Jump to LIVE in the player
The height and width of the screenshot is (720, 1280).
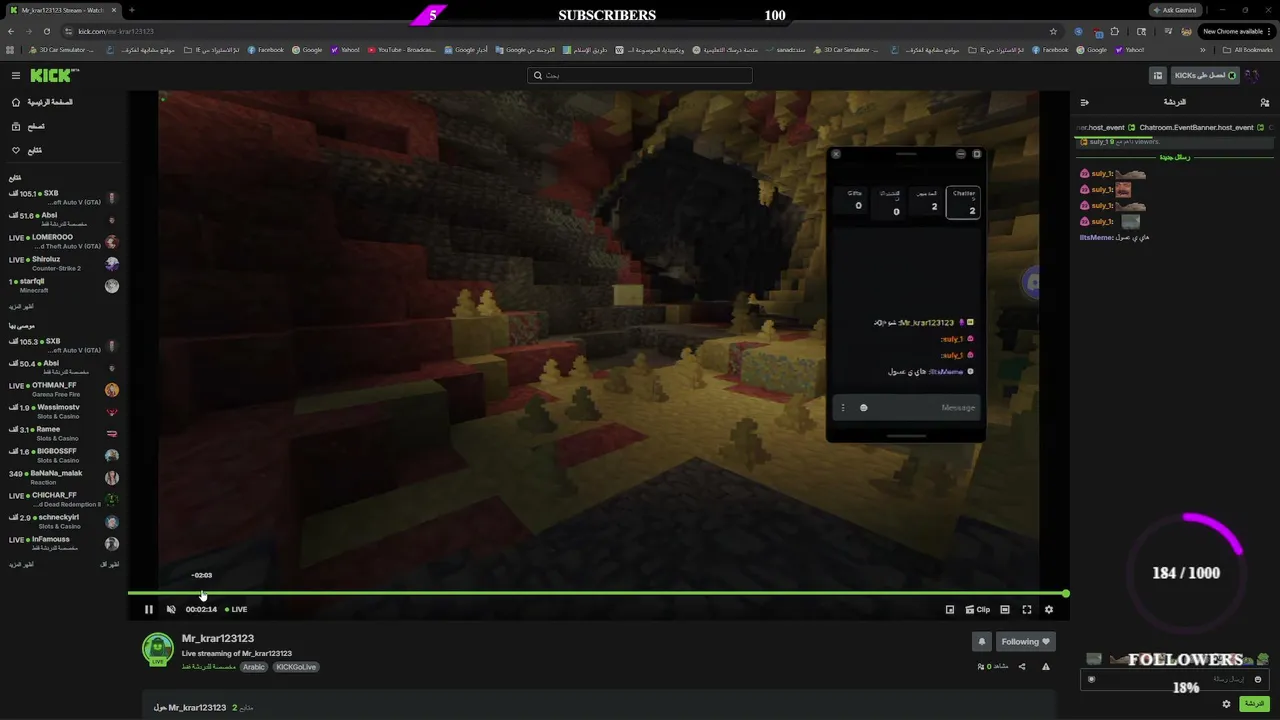pos(236,609)
